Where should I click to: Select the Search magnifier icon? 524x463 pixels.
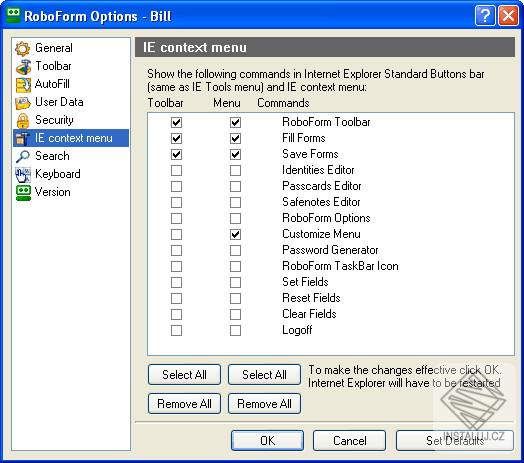coord(23,156)
